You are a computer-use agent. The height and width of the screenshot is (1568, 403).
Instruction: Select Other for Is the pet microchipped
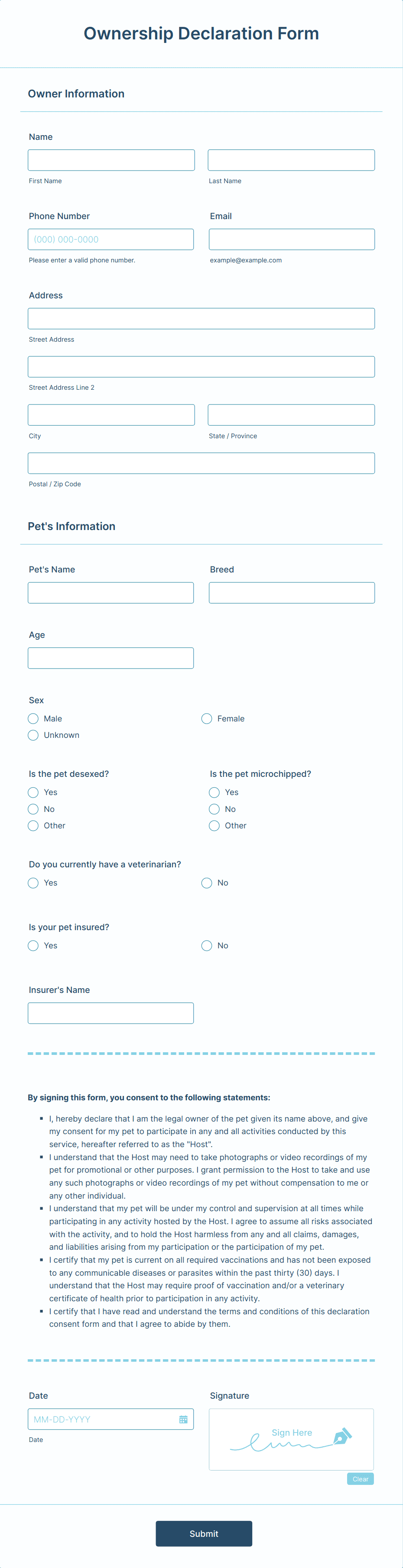click(214, 826)
